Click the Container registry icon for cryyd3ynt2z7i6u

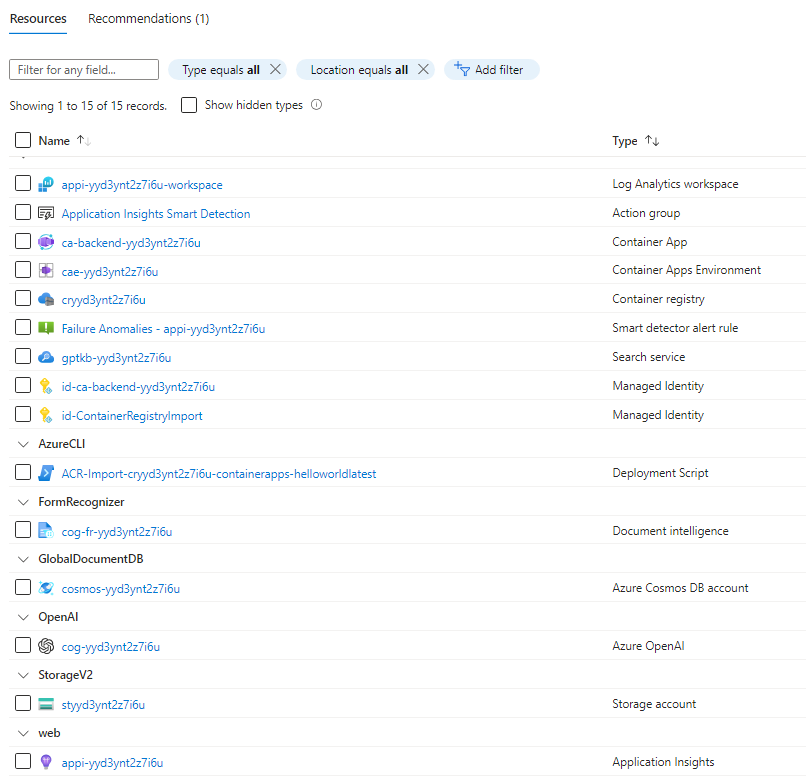pyautogui.click(x=46, y=299)
